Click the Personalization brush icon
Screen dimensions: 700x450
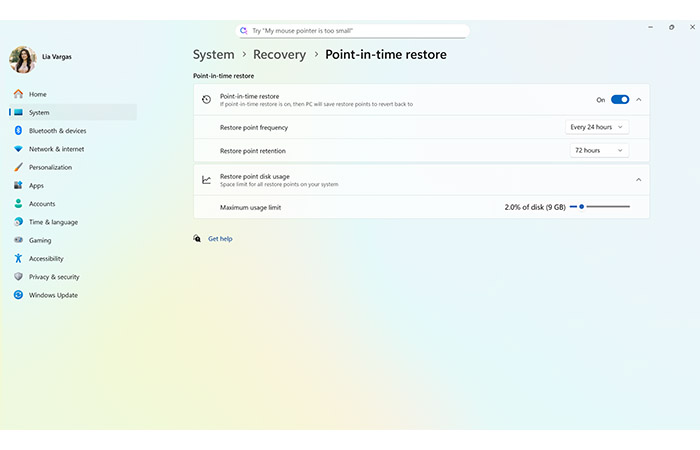(18, 167)
